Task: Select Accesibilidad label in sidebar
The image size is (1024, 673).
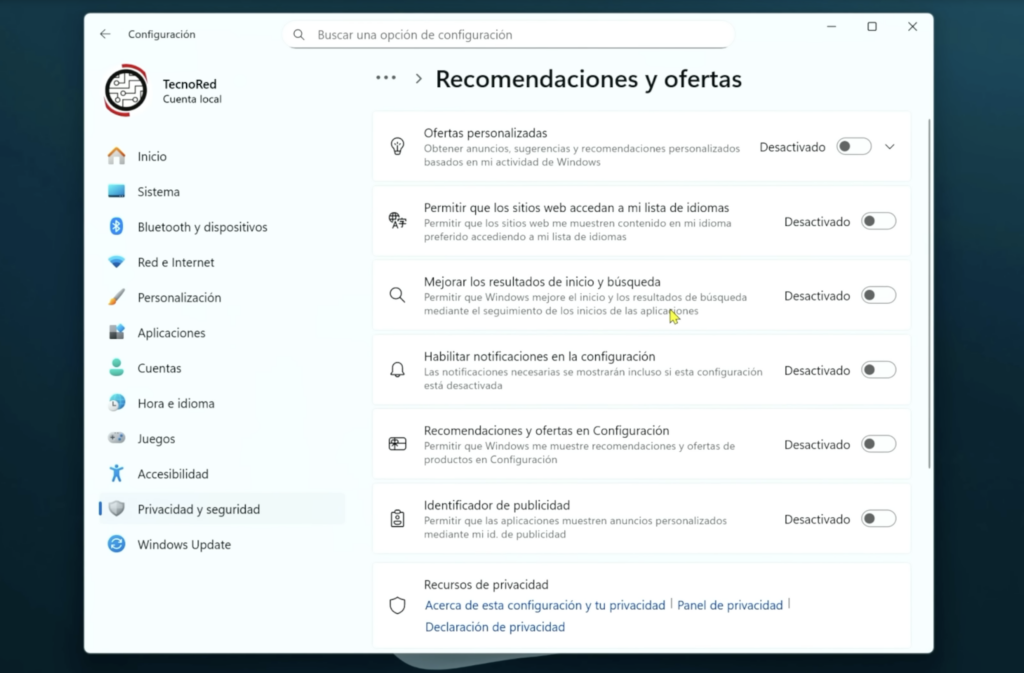Action: click(173, 473)
